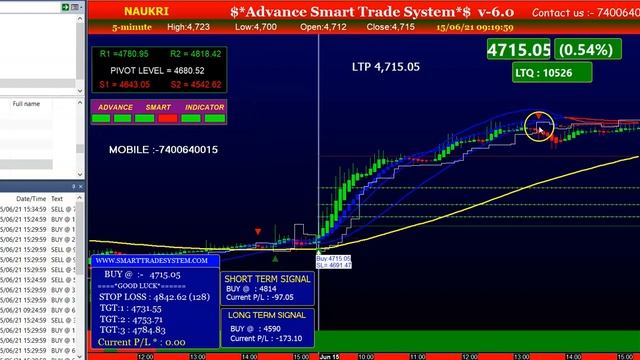Click Jun 15 date marker on time axis

[x=329, y=357]
